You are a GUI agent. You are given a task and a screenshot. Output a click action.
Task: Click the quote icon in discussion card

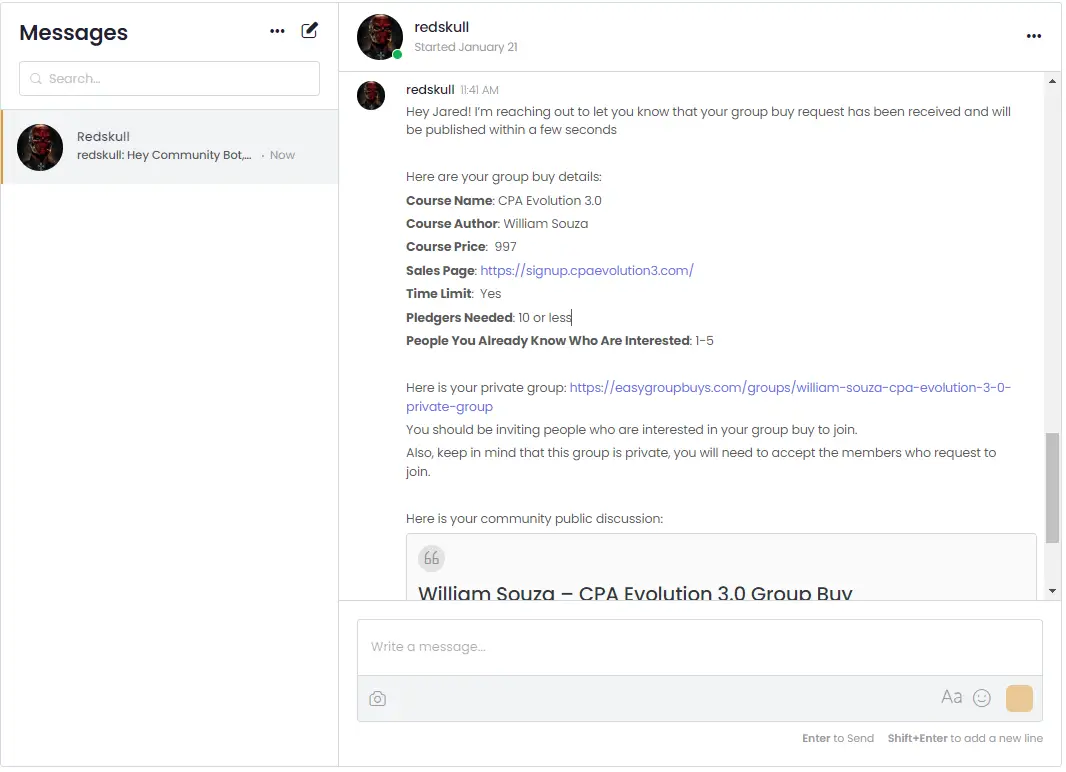click(x=431, y=558)
